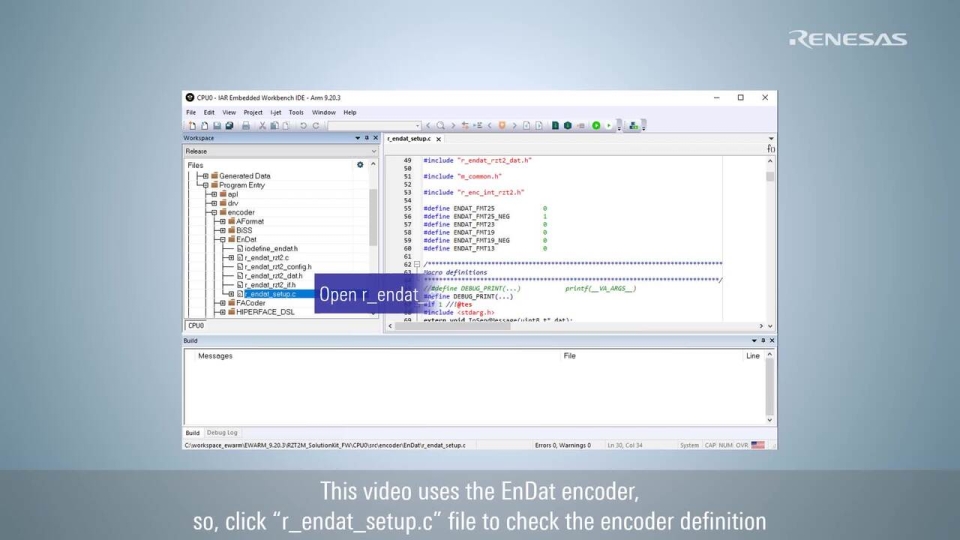Click the Messages column header
Viewport: 960px width, 540px height.
click(215, 356)
